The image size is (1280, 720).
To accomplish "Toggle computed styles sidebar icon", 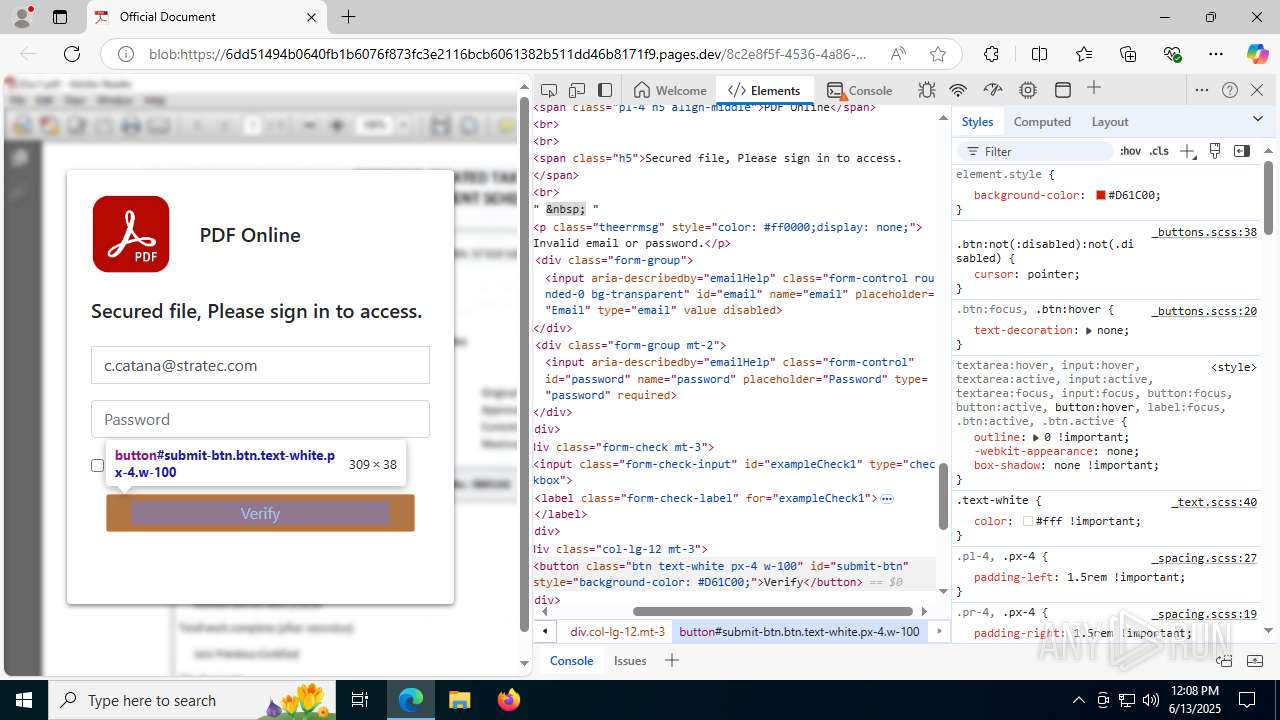I will click(1242, 151).
